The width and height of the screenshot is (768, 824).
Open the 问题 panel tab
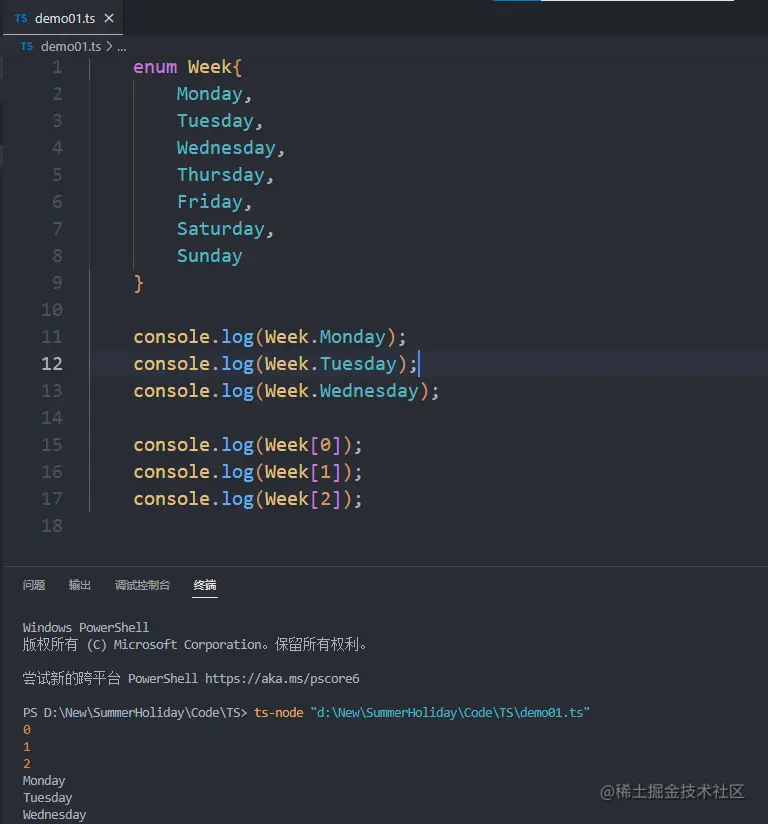[34, 585]
